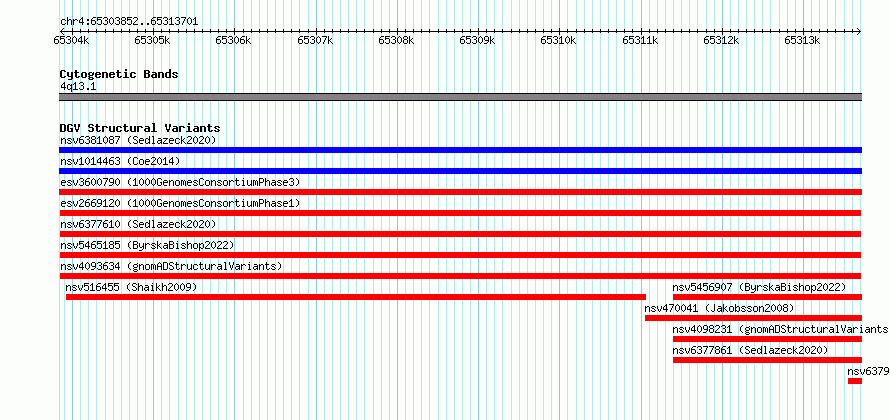Select the red bar under nsv5465185
The width and height of the screenshot is (890, 420).
460,255
